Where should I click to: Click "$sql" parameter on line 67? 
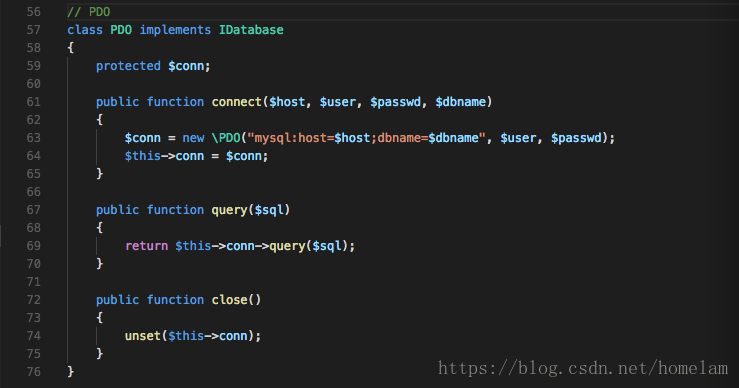coord(269,210)
